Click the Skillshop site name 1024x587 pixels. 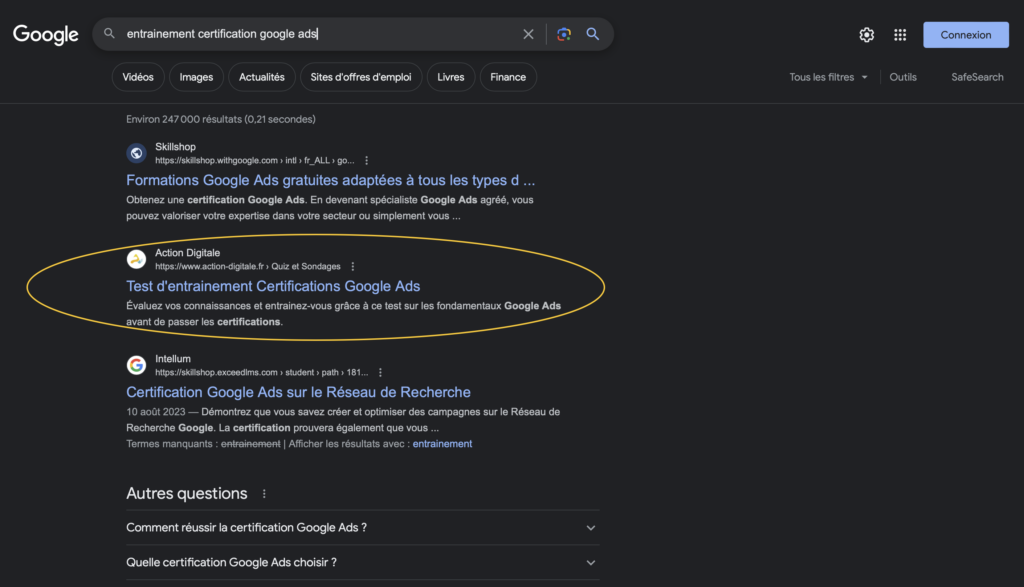175,147
